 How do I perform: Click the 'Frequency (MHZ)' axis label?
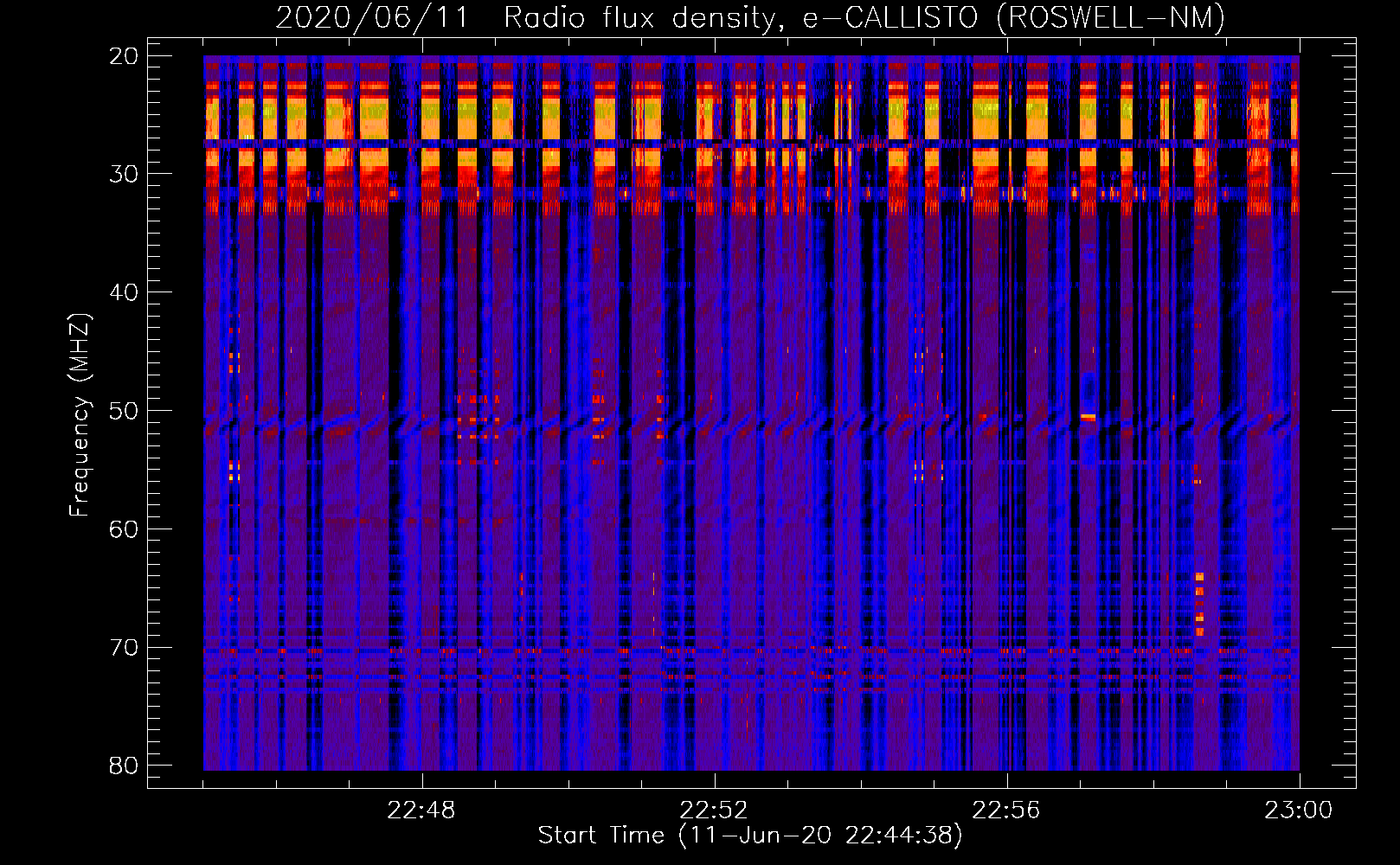click(80, 415)
